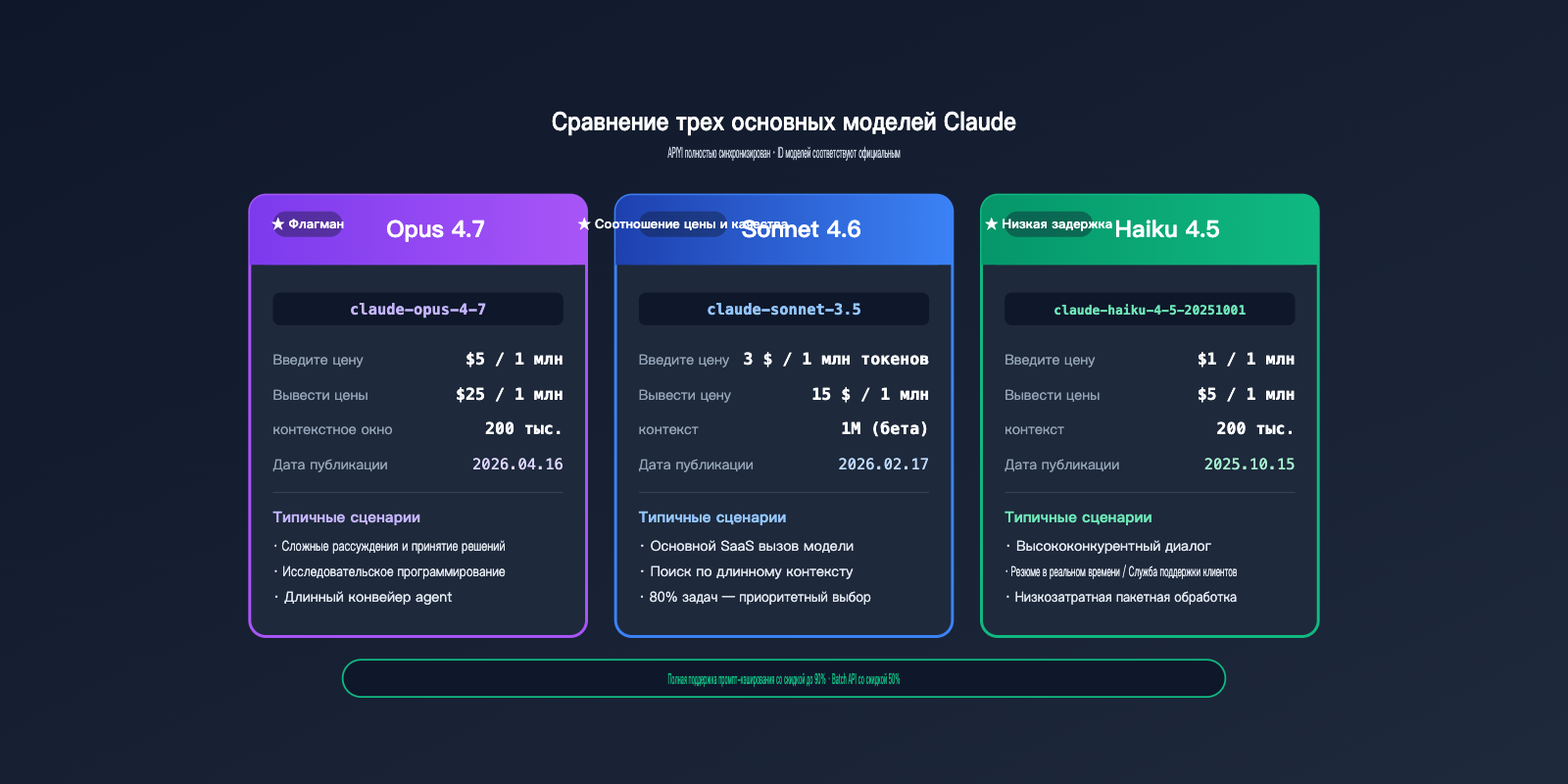Click Дата публикации label in Opus card
The width and height of the screenshot is (1568, 784).
(330, 465)
